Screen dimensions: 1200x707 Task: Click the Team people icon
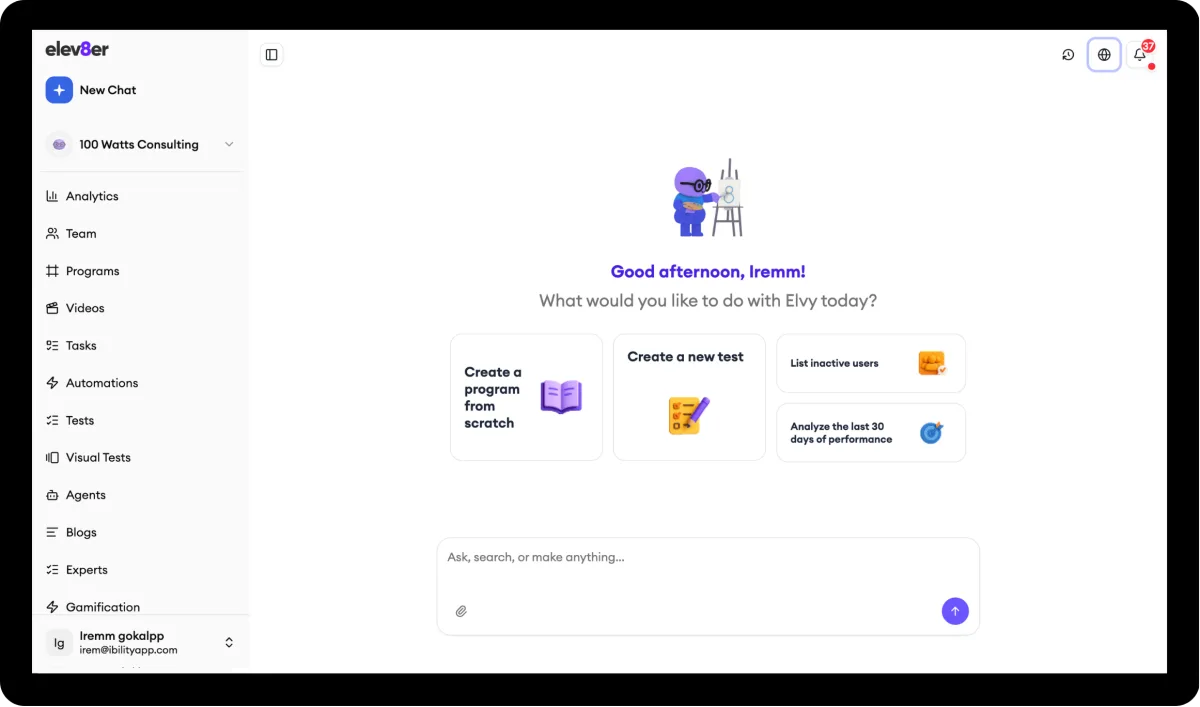click(x=52, y=233)
